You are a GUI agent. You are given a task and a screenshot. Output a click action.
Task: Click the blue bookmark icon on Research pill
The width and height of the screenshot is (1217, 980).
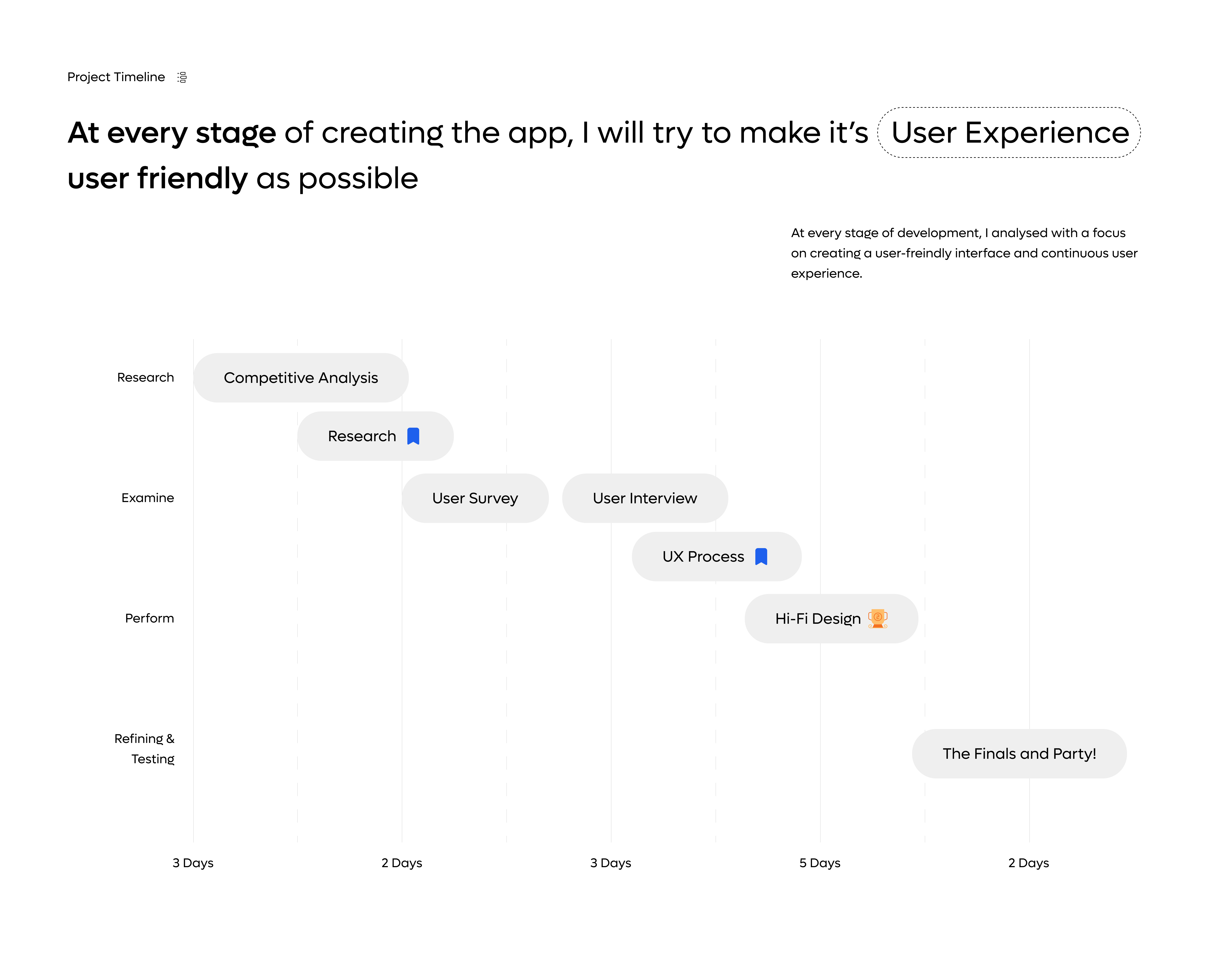coord(413,436)
